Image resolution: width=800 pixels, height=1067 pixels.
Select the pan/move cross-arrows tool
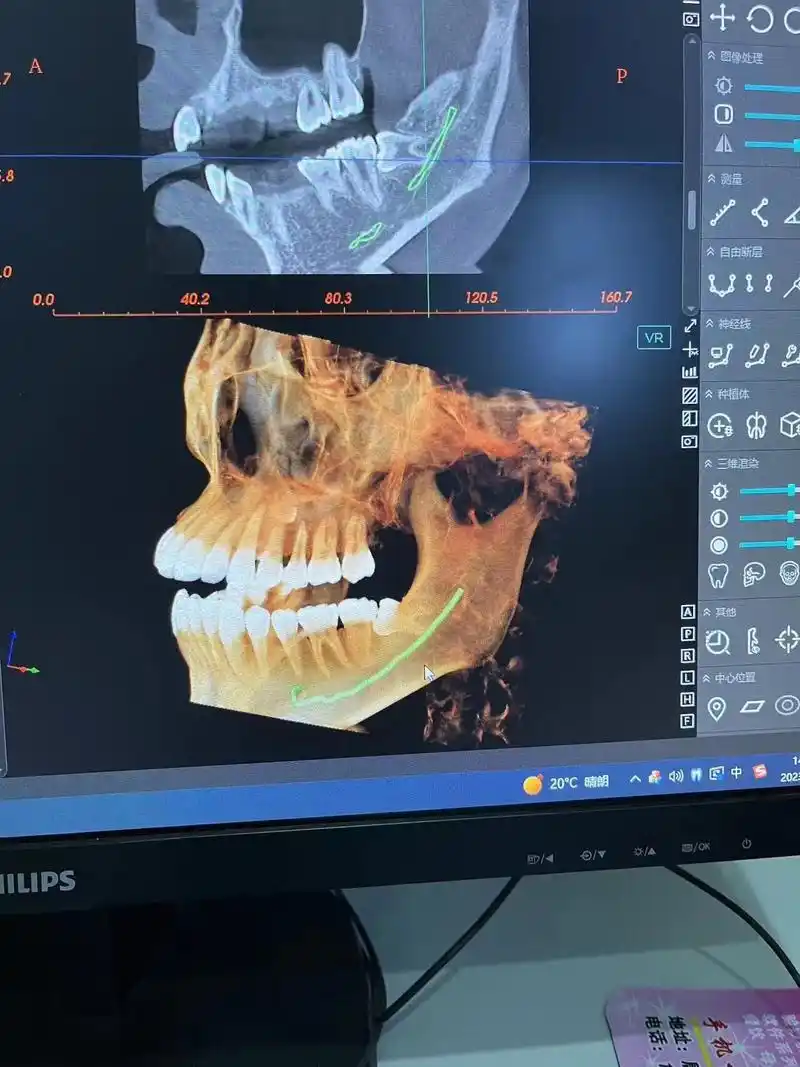(x=722, y=18)
